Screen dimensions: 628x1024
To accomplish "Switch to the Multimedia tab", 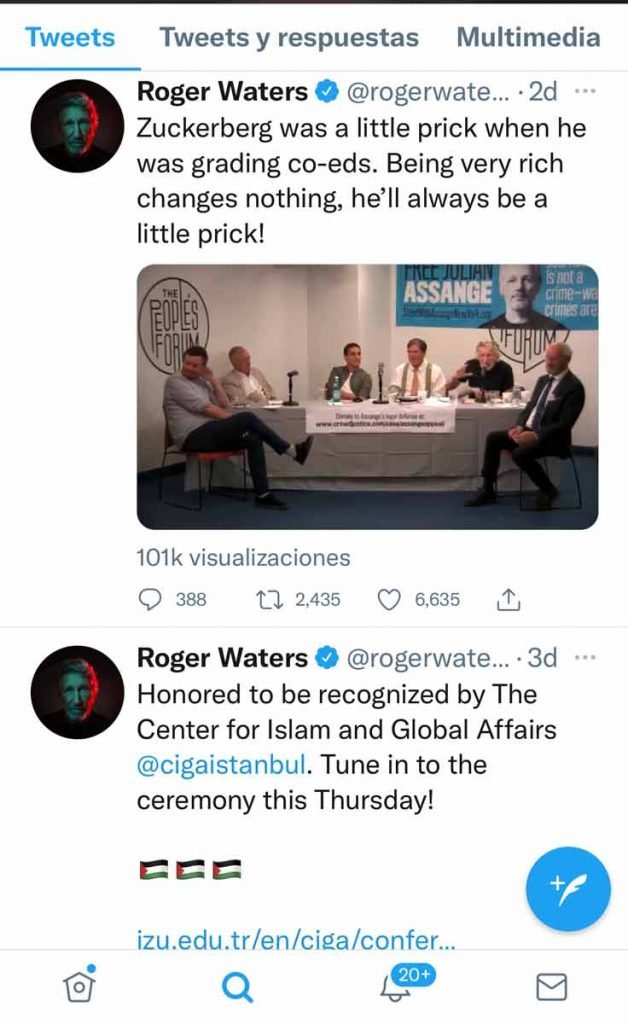I will point(528,38).
